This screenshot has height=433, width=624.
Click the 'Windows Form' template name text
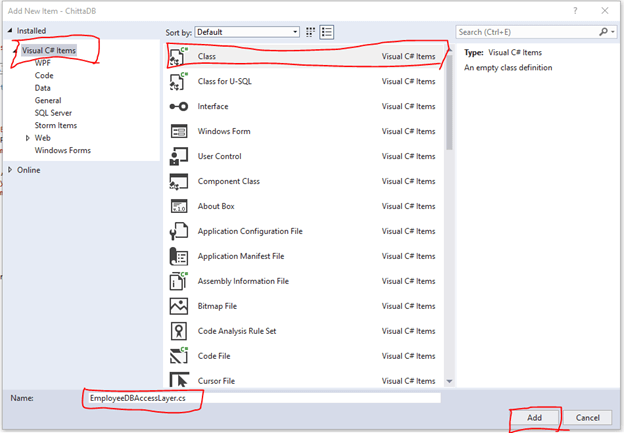point(224,131)
